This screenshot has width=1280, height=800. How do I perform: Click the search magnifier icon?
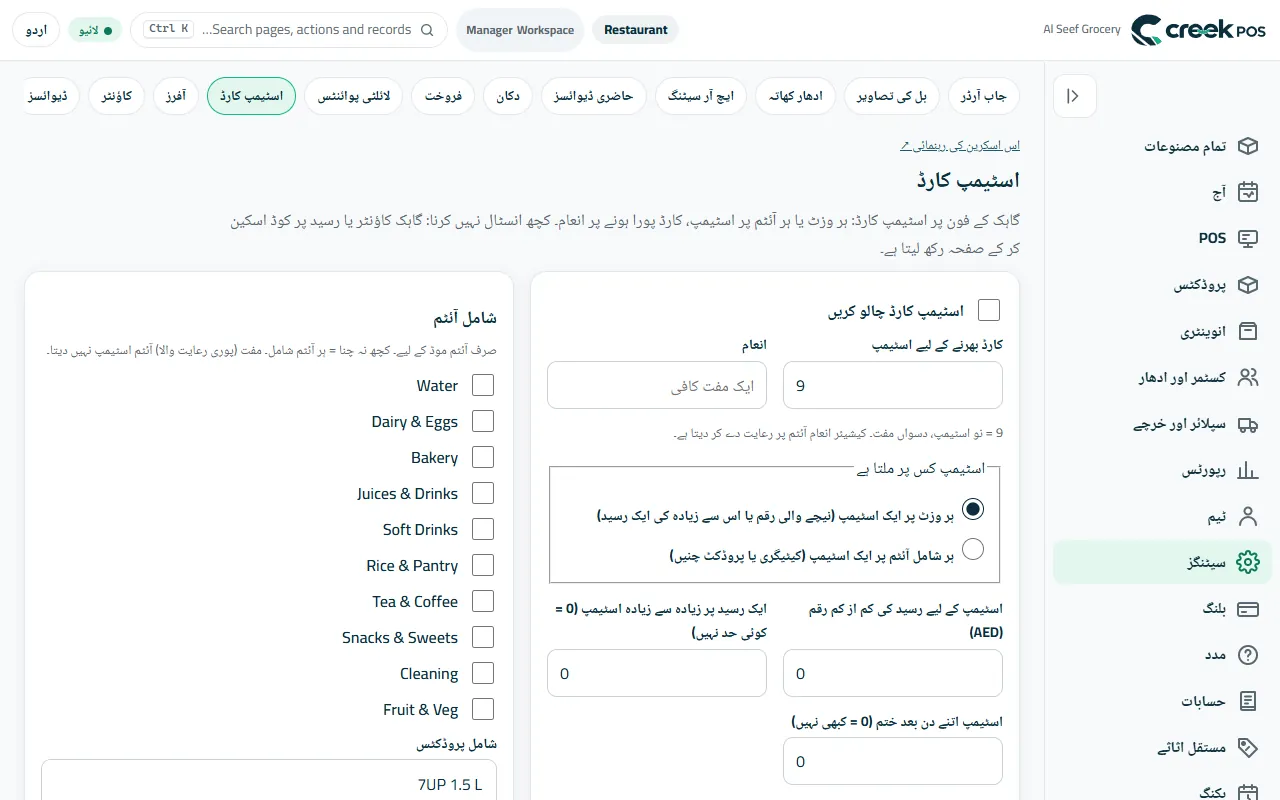(427, 30)
